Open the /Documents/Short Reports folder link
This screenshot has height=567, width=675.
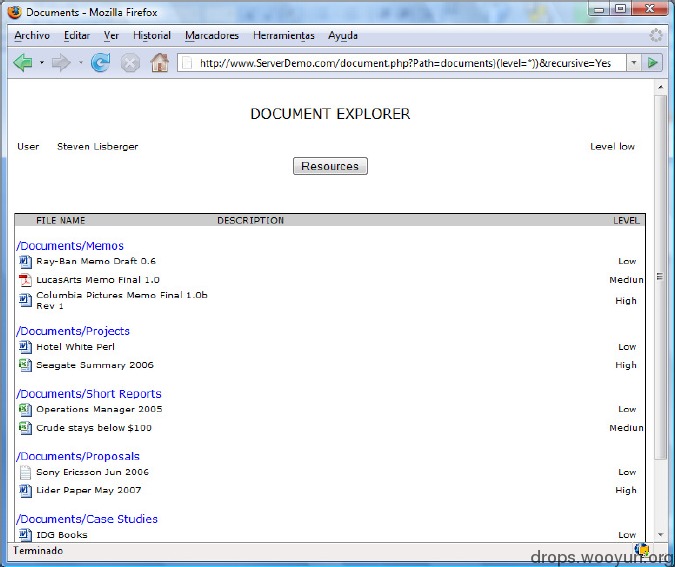point(89,394)
